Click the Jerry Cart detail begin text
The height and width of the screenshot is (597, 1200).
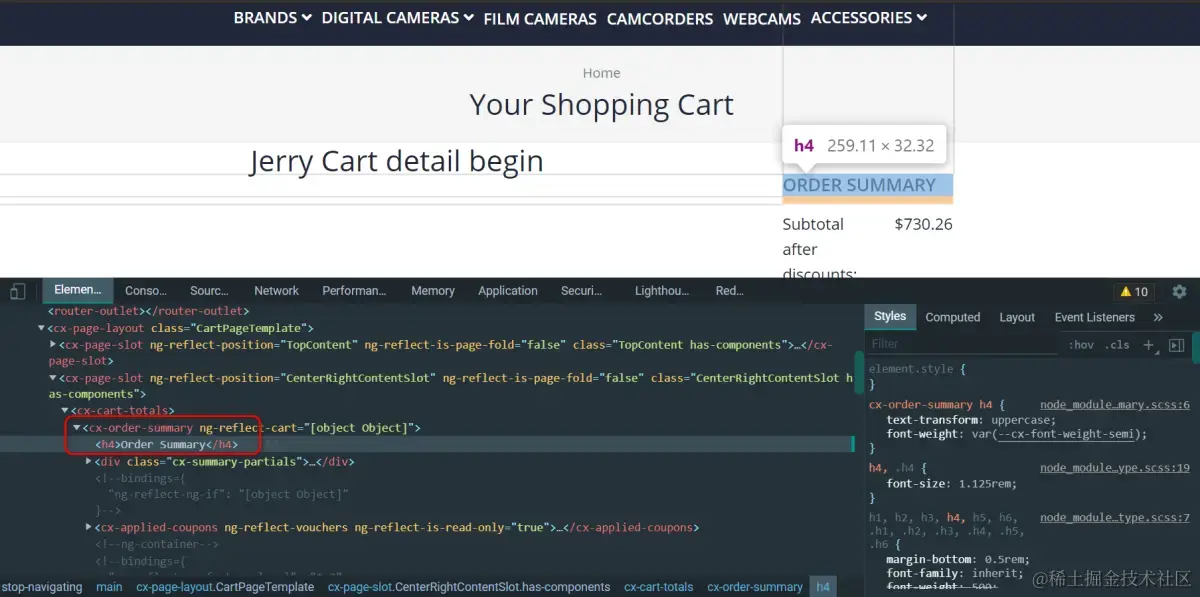[396, 161]
